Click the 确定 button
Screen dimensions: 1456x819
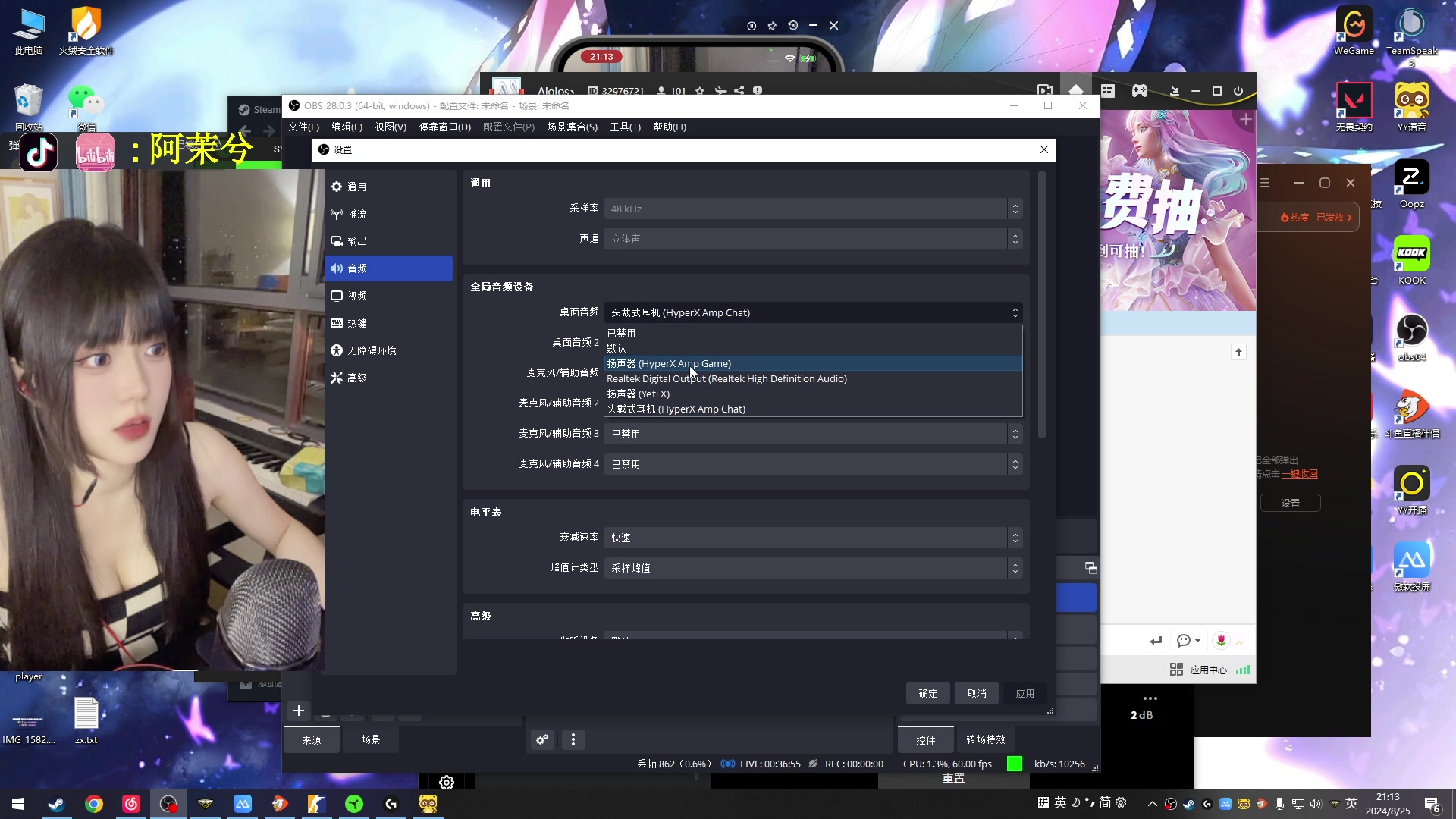927,693
